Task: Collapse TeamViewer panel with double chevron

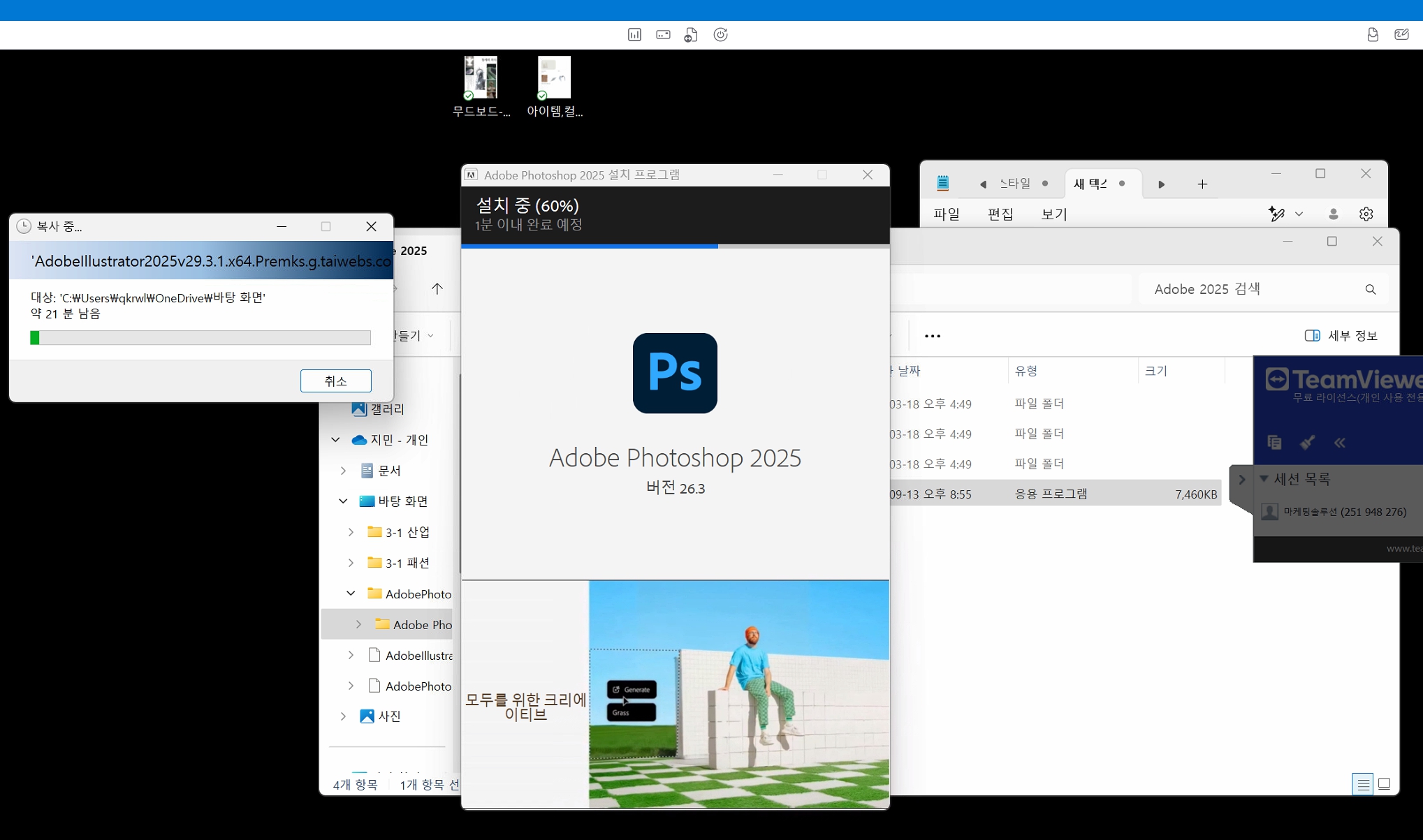Action: coord(1340,442)
